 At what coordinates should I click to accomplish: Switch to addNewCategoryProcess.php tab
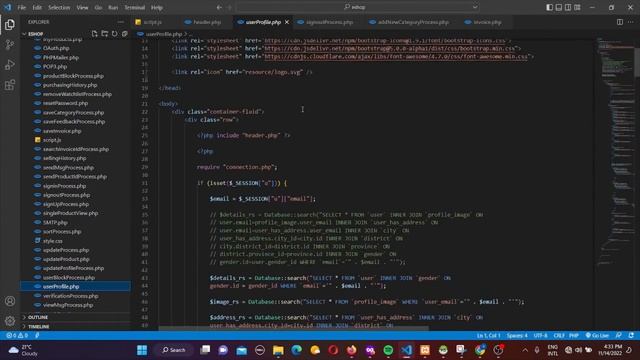point(413,22)
